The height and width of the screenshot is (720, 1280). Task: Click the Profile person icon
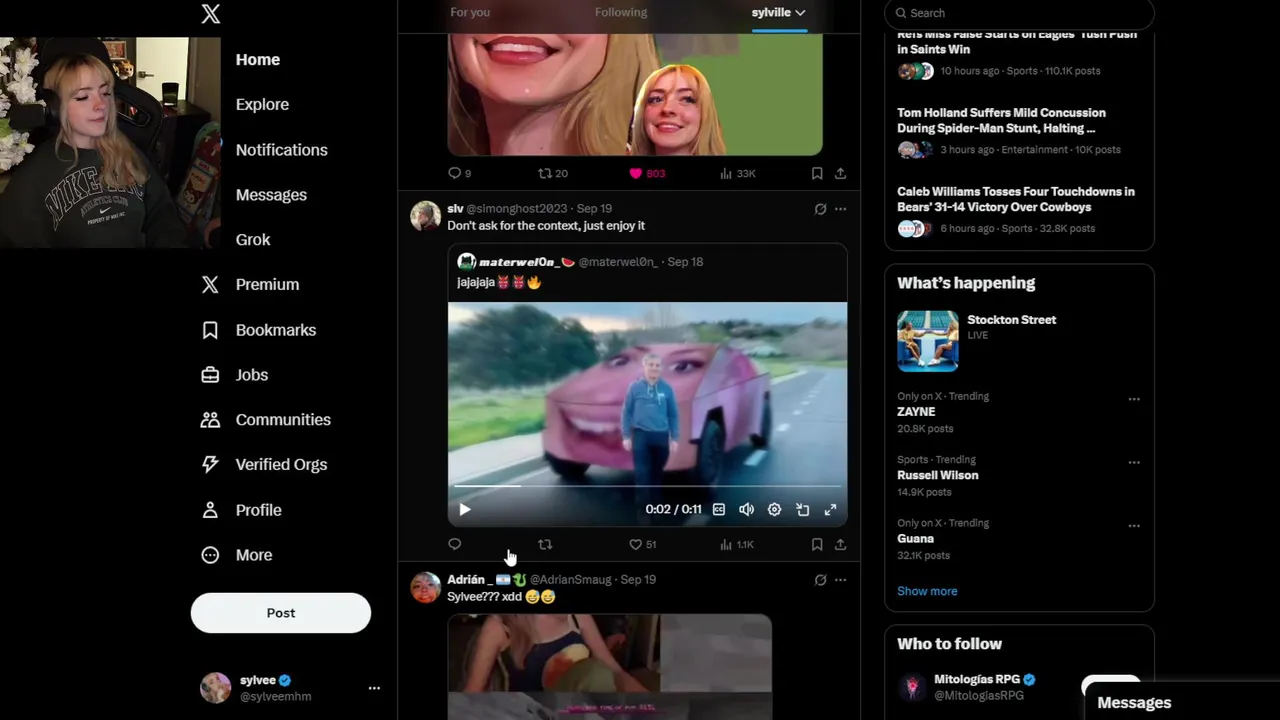[x=210, y=510]
